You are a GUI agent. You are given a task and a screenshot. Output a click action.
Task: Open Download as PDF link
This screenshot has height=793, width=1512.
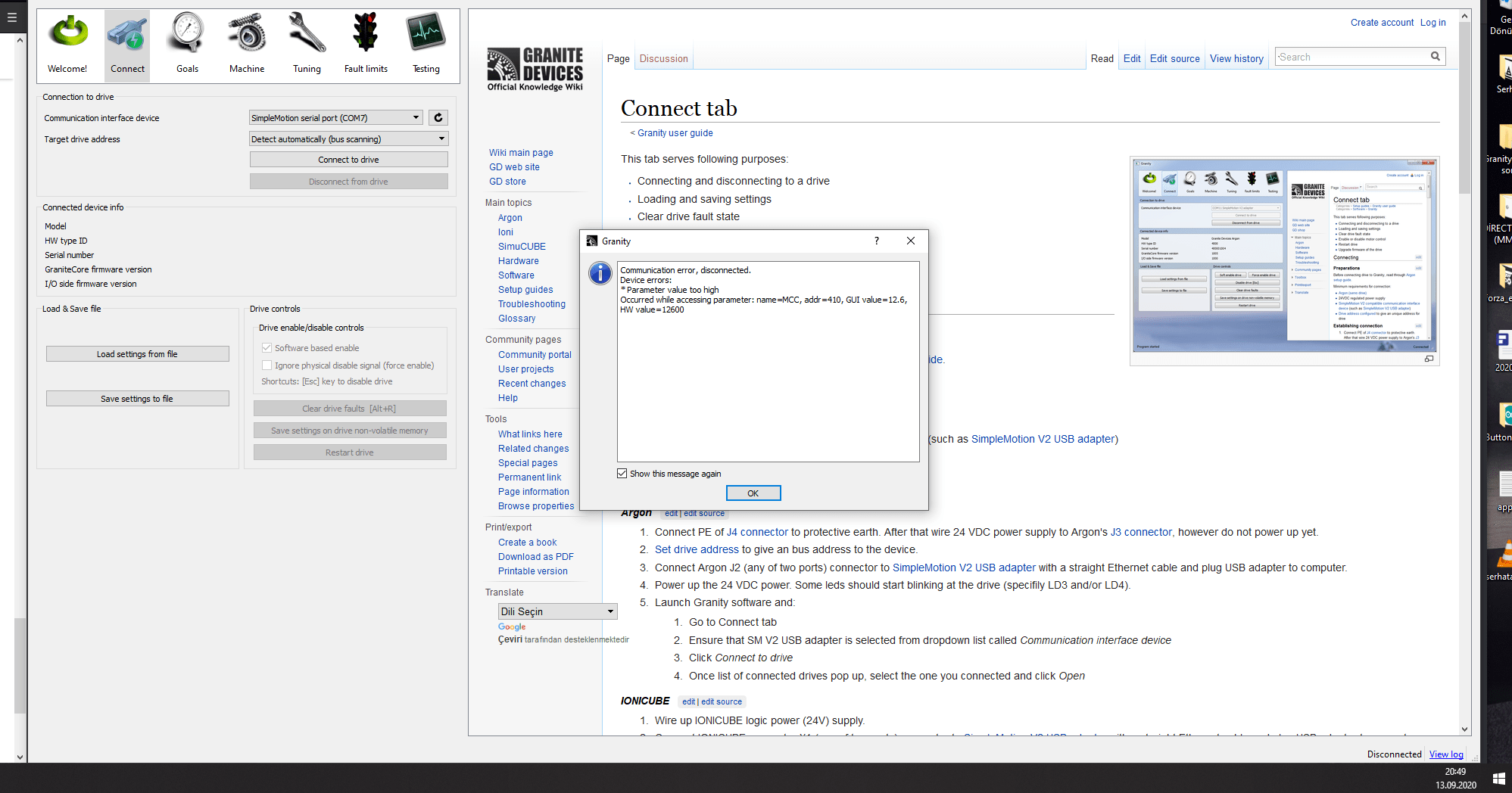535,557
